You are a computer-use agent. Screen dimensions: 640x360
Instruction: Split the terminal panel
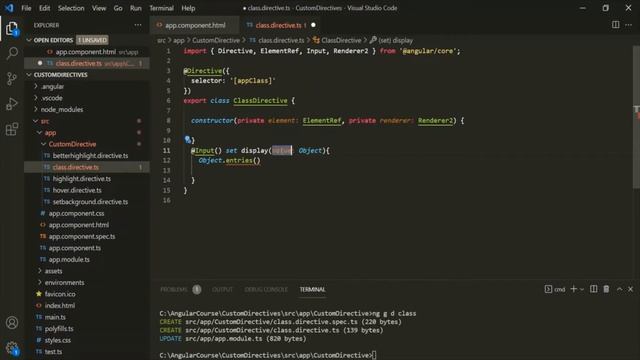coord(593,289)
